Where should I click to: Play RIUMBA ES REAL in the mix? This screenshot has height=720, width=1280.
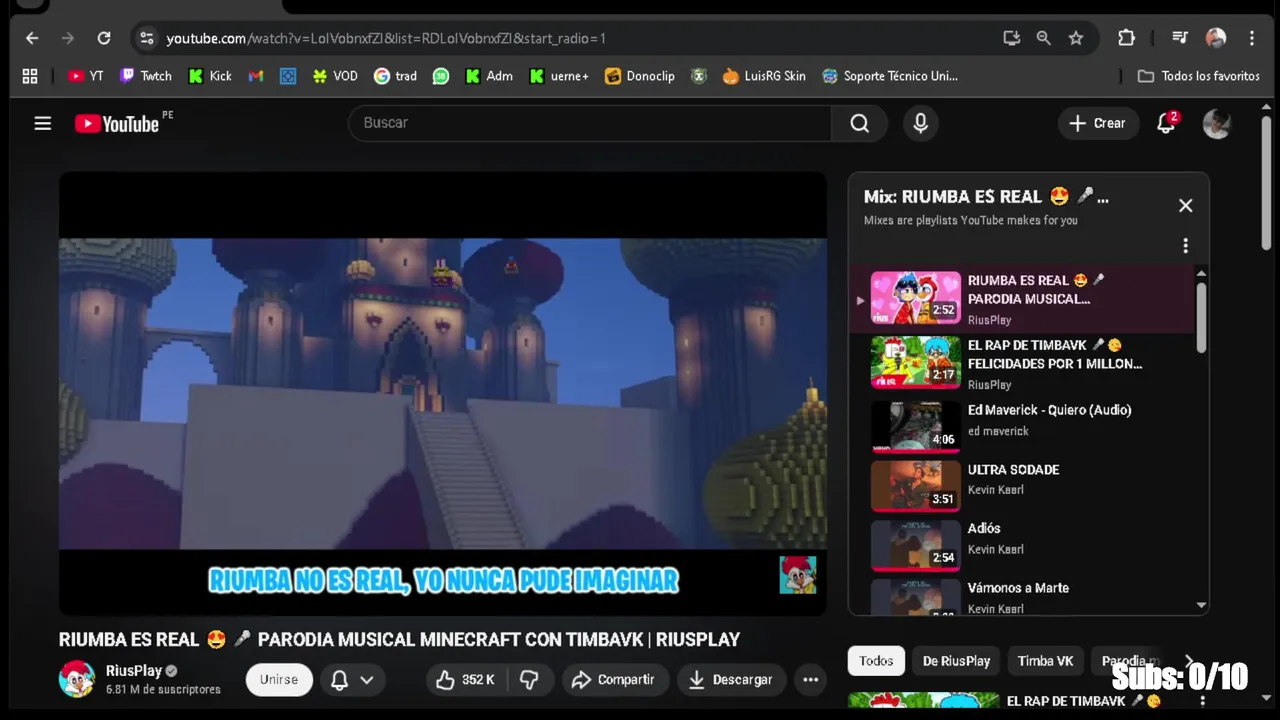tap(1022, 299)
